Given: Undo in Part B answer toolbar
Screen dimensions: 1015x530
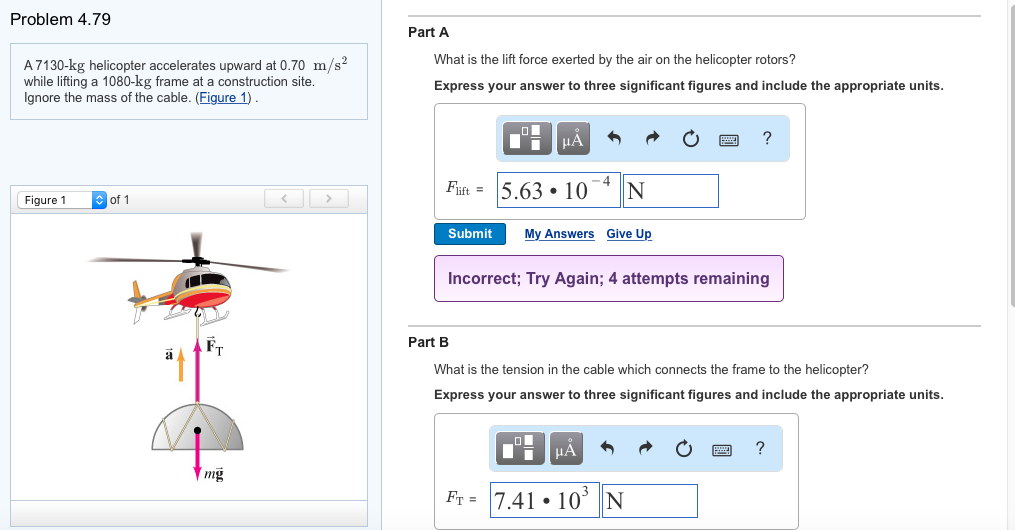Looking at the screenshot, I should [x=607, y=448].
